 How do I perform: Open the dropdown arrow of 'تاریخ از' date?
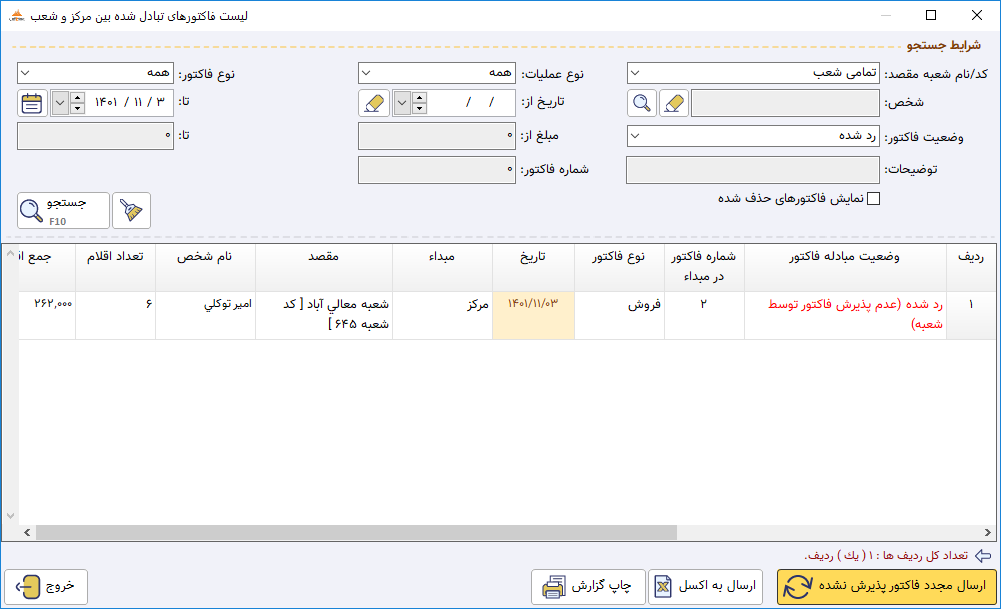point(402,103)
